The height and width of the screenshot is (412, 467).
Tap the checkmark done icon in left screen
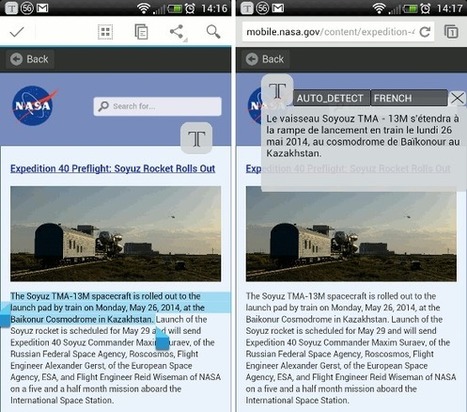tap(17, 32)
